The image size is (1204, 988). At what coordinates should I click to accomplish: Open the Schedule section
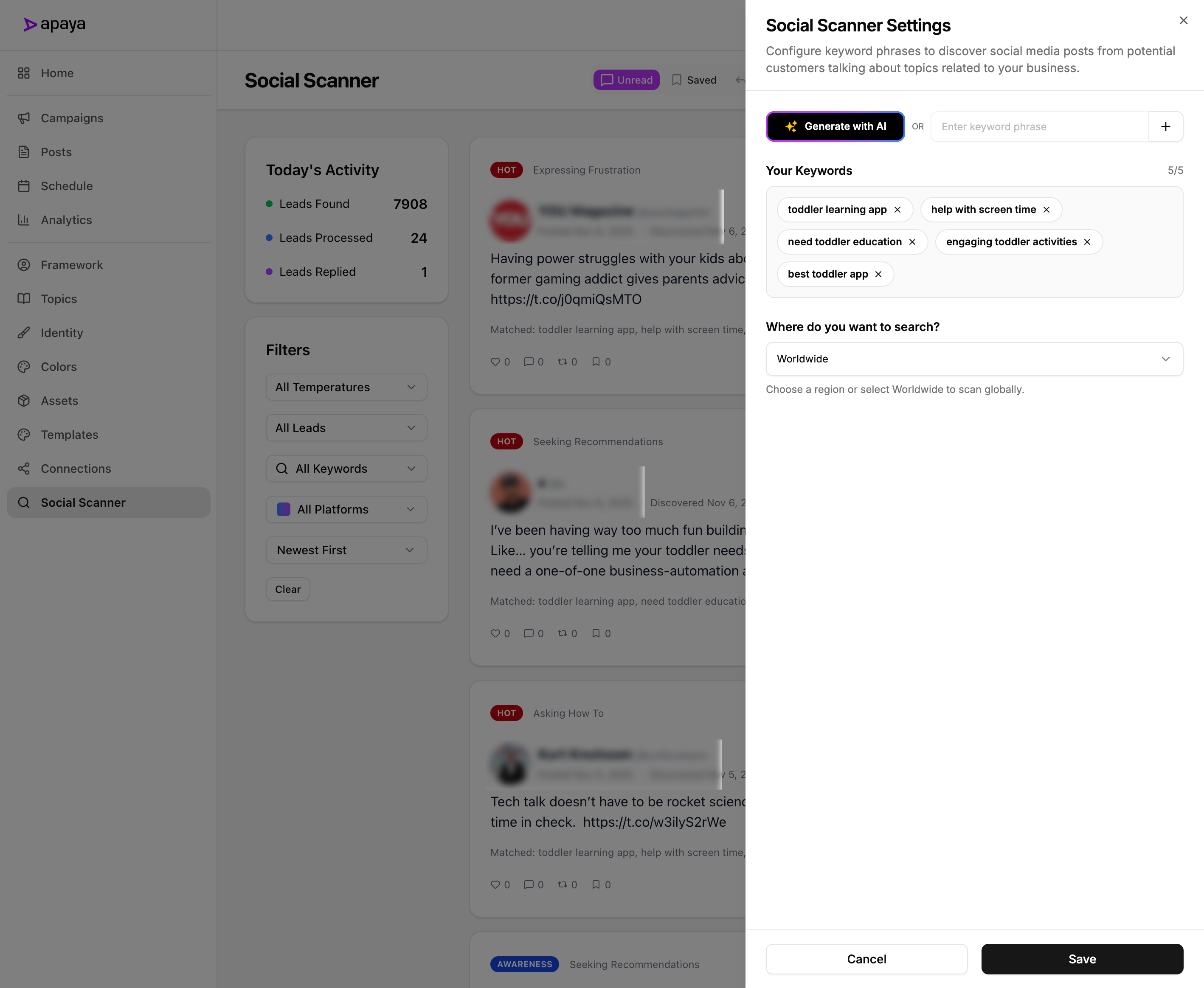[x=67, y=185]
